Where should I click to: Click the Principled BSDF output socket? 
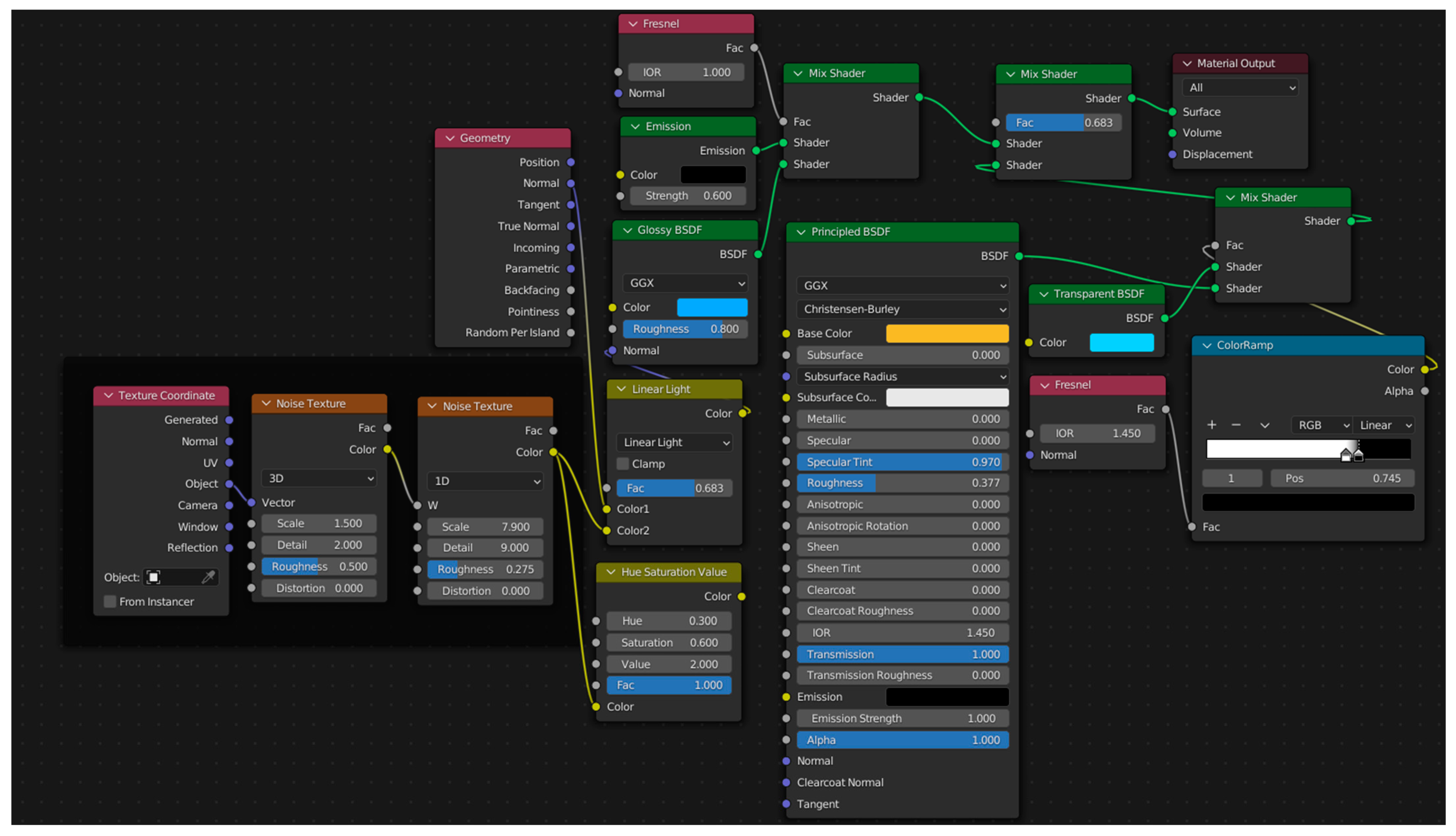point(1019,256)
